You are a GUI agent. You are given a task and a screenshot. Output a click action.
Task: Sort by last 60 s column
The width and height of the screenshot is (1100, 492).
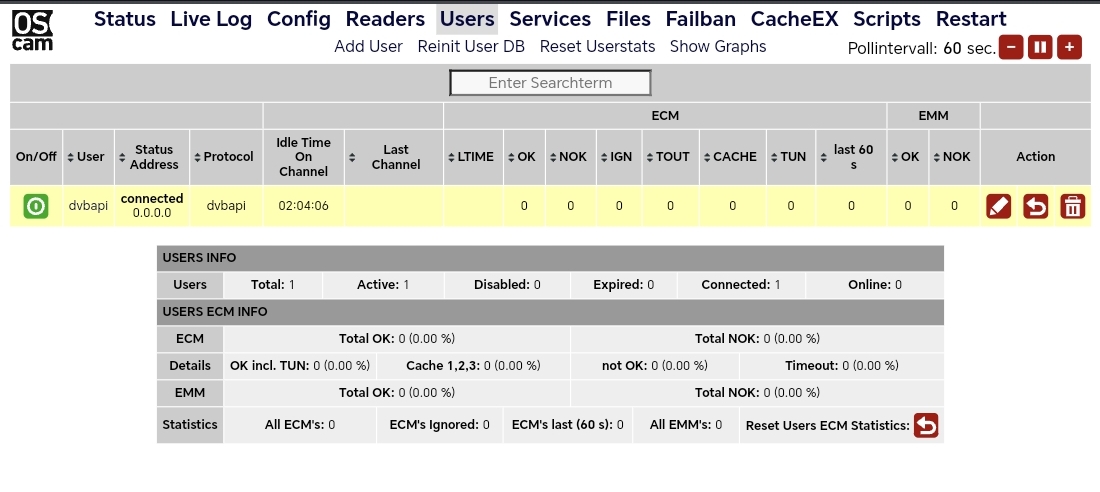point(851,157)
